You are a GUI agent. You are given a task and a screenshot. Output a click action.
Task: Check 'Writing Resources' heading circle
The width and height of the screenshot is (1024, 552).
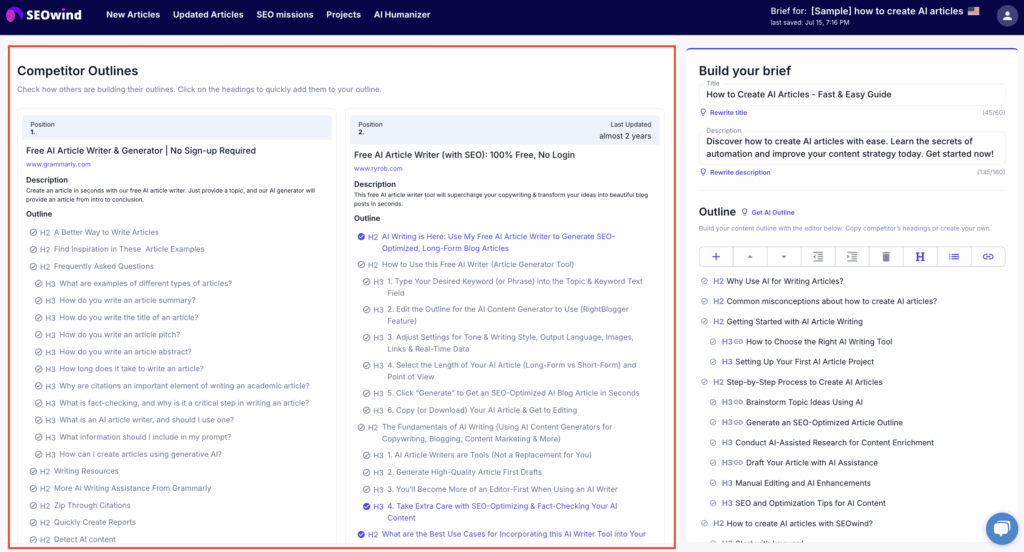pos(33,471)
